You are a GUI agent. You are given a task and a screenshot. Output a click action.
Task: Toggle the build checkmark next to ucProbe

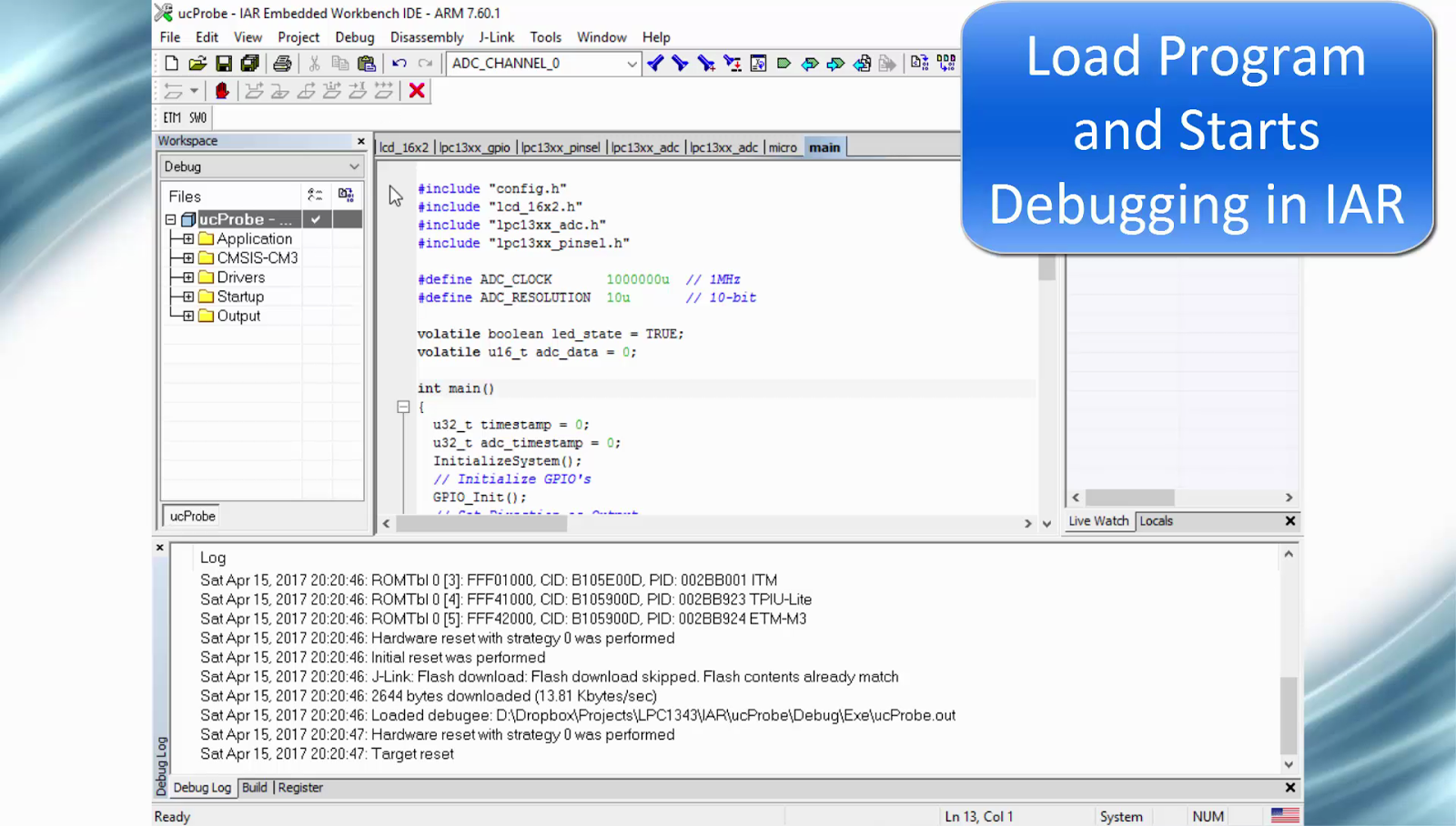pos(316,218)
